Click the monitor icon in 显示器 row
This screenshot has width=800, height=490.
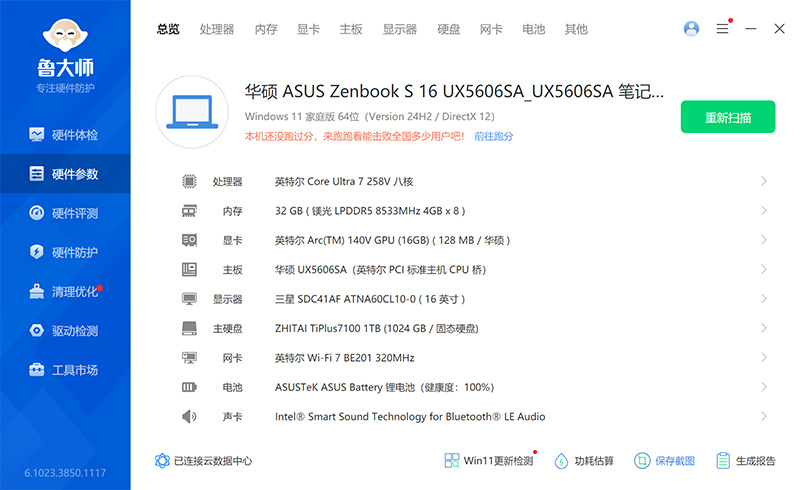(189, 299)
